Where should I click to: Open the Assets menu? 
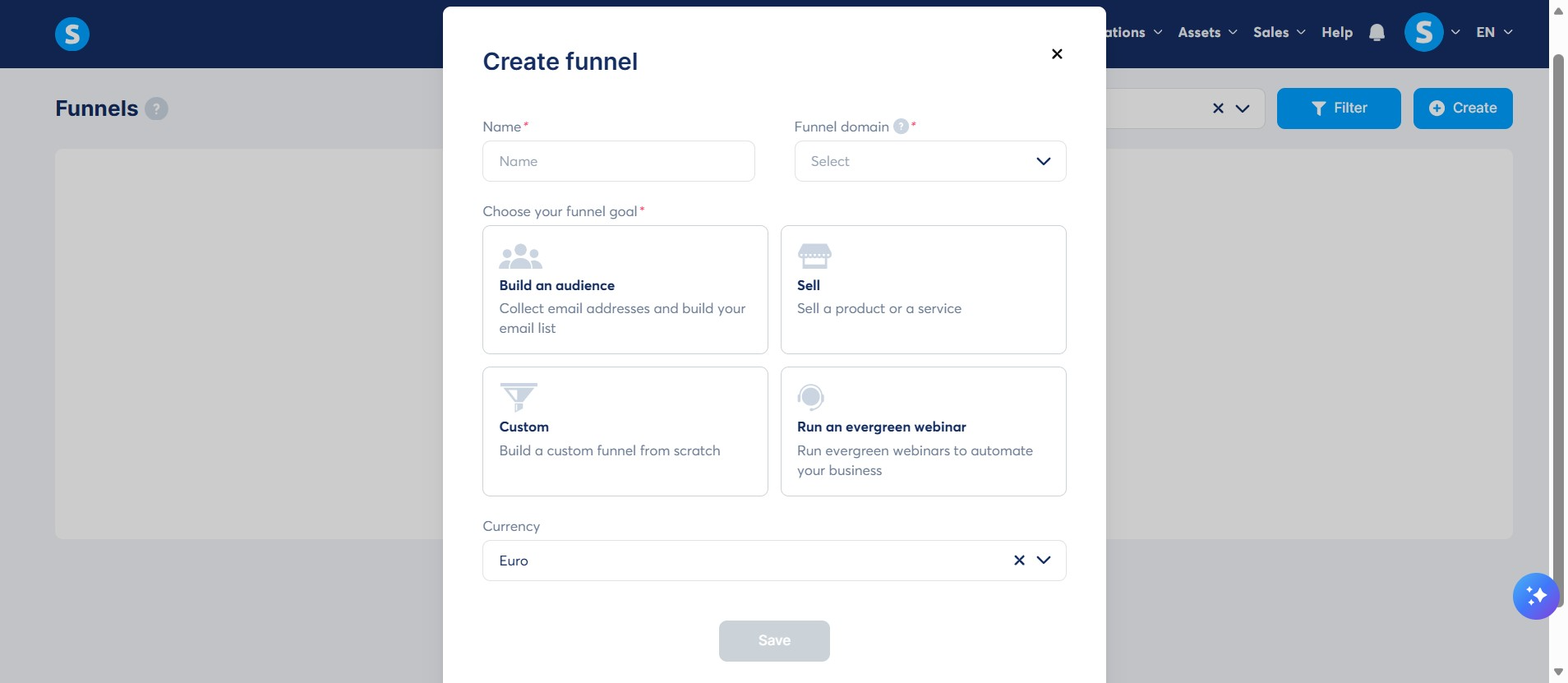click(x=1207, y=32)
